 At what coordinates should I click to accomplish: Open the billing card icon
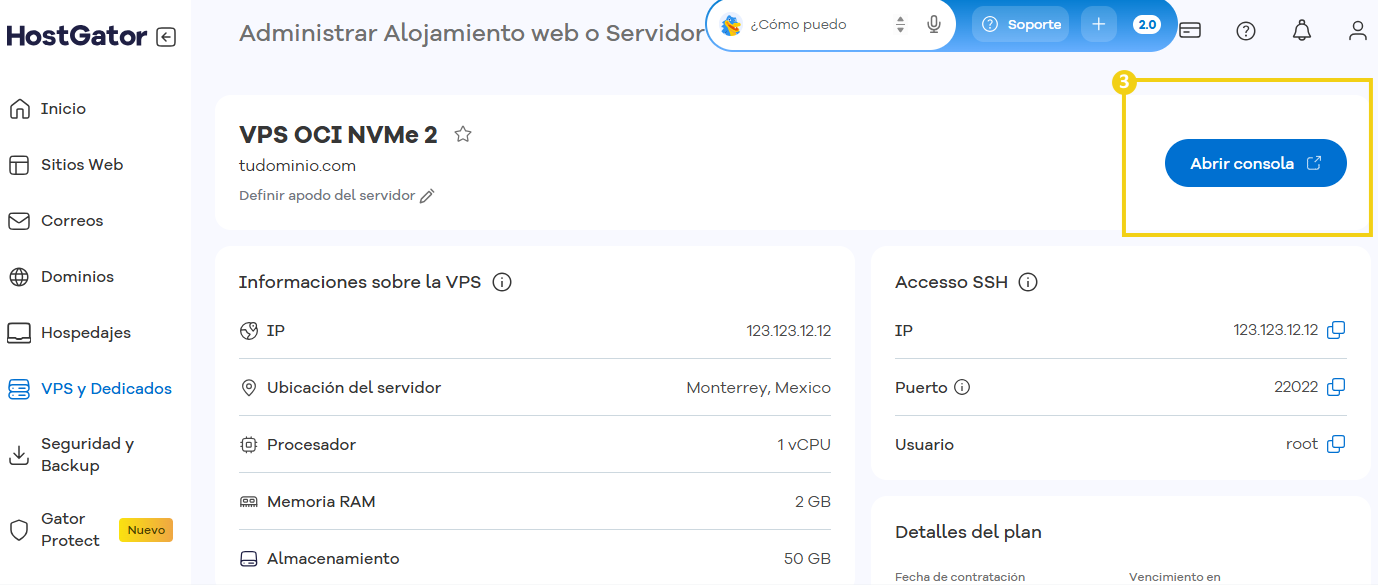[x=1190, y=31]
